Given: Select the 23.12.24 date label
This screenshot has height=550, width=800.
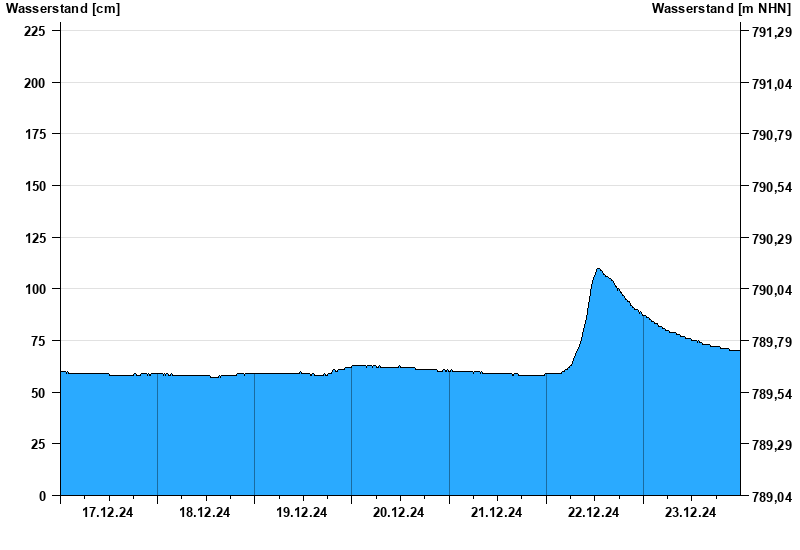Looking at the screenshot, I should coord(690,512).
